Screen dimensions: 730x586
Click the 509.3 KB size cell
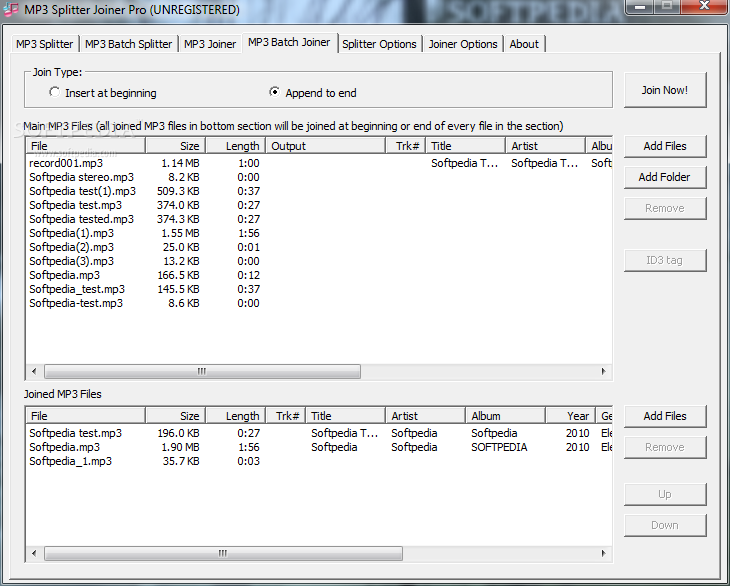(178, 191)
